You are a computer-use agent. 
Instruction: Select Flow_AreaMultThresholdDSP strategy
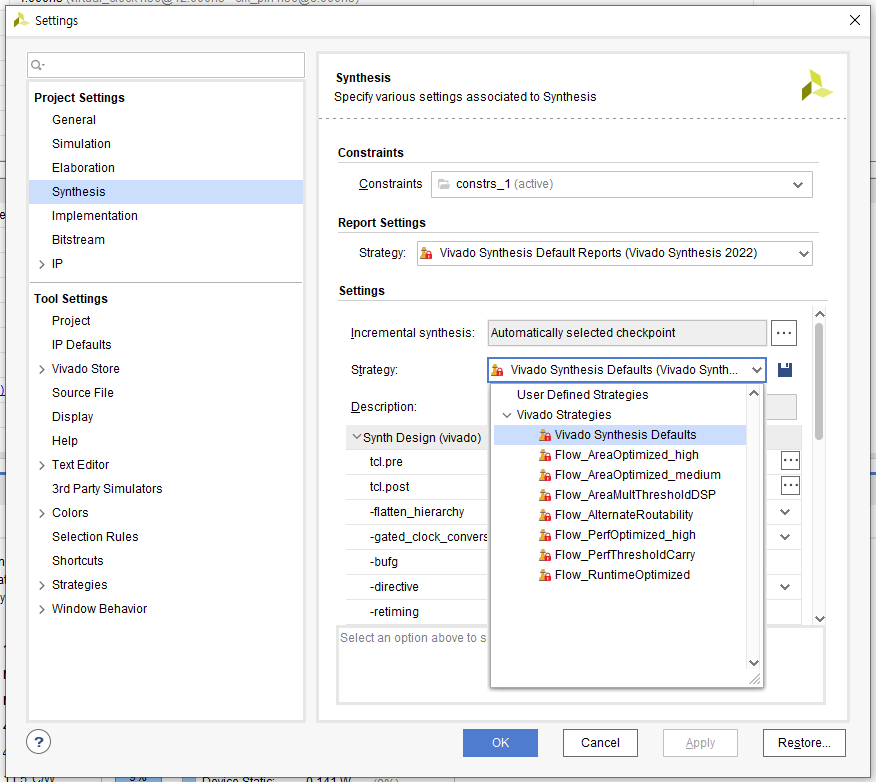[620, 495]
